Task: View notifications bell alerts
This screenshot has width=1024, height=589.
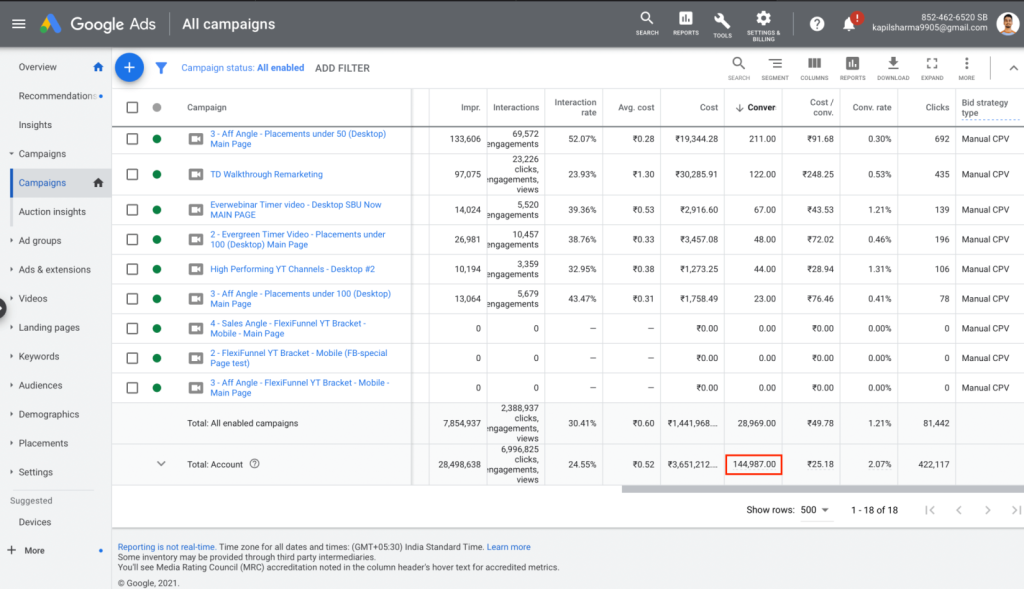Action: click(x=849, y=24)
